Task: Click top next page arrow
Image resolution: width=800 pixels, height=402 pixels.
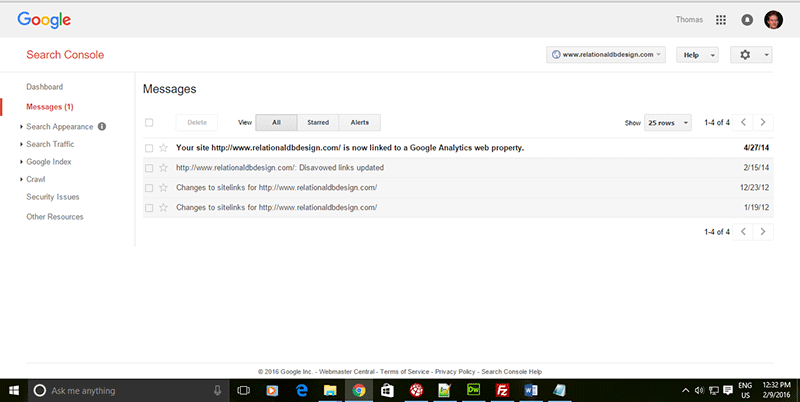Action: click(763, 122)
